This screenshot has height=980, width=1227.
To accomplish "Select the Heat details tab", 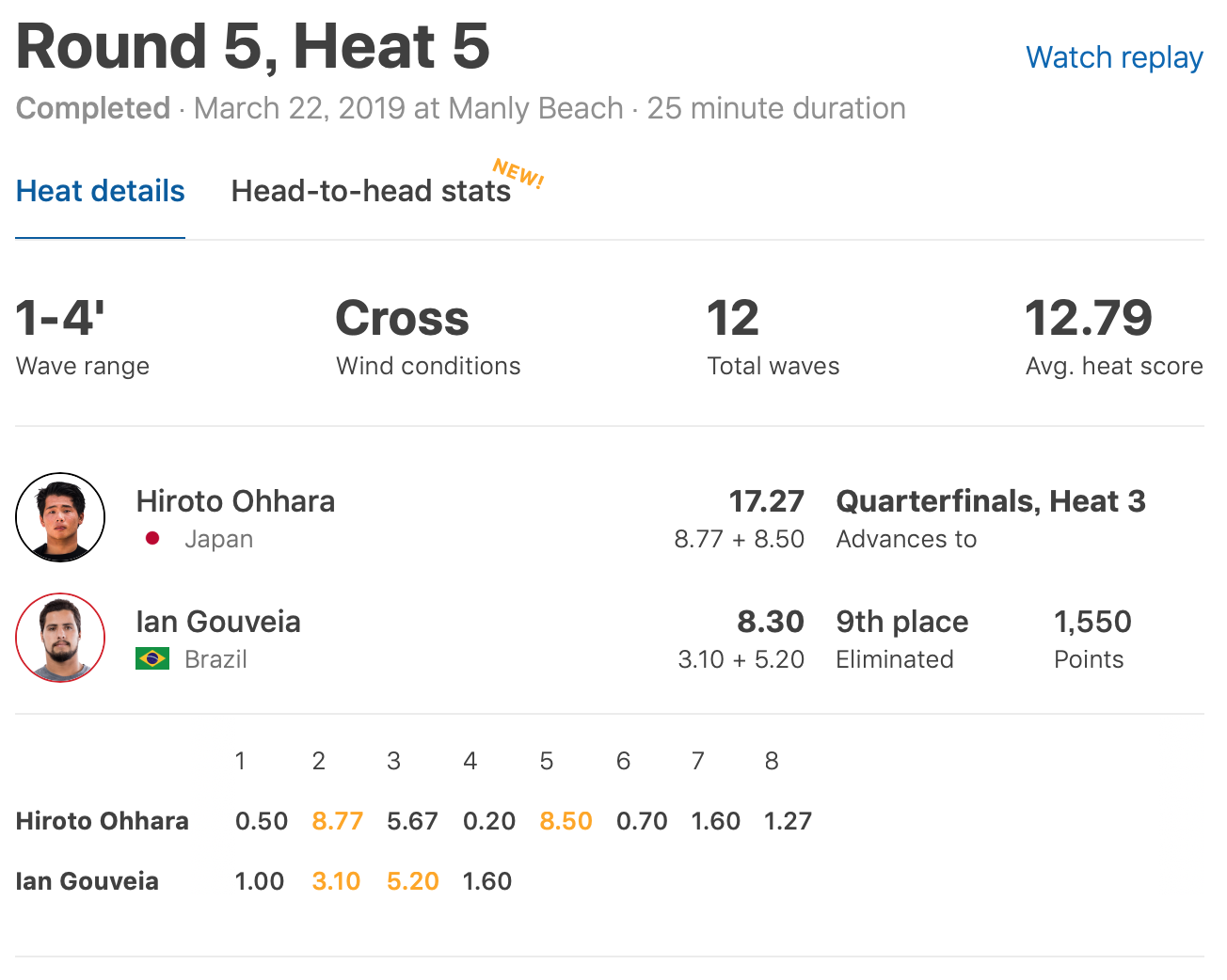I will [x=101, y=191].
